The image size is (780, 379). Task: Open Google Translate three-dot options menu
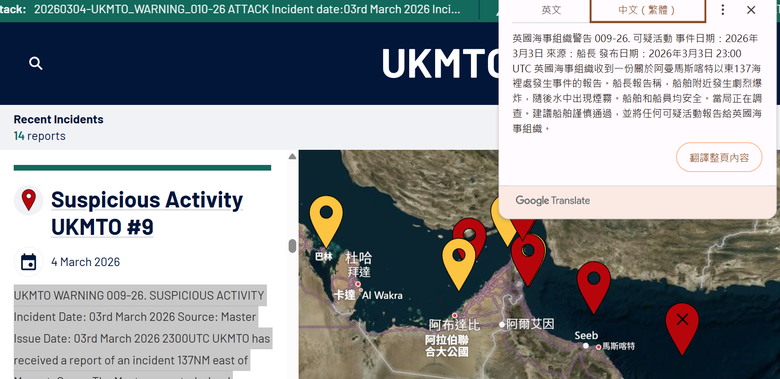point(722,10)
